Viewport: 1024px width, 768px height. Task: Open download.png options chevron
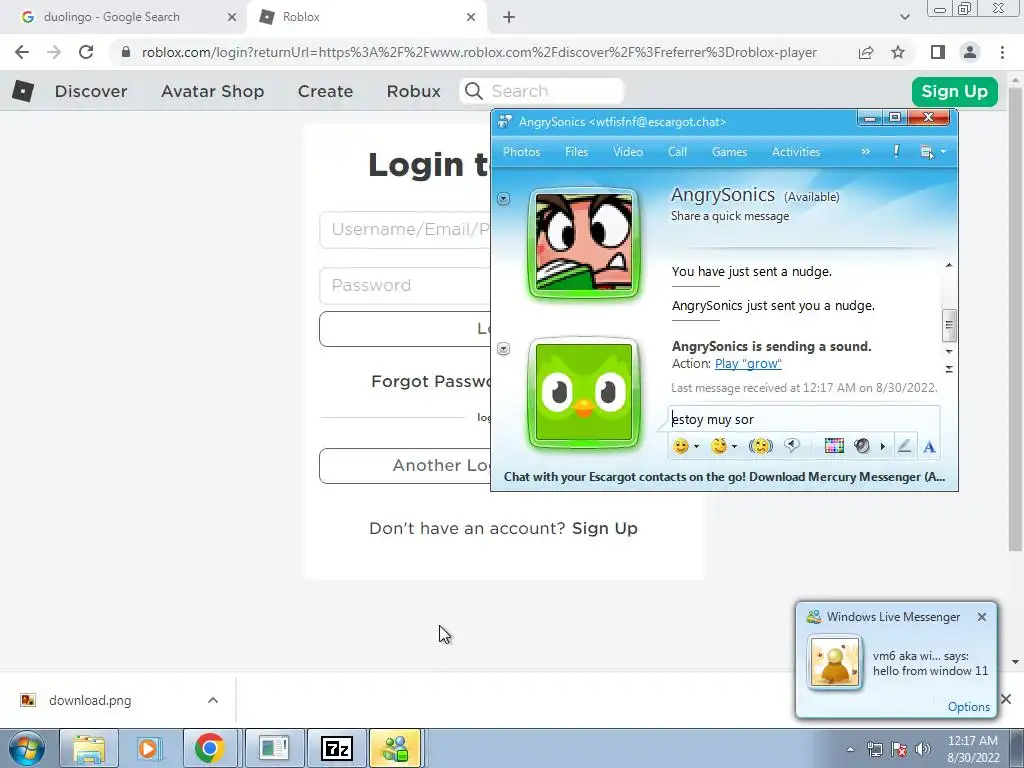point(213,700)
